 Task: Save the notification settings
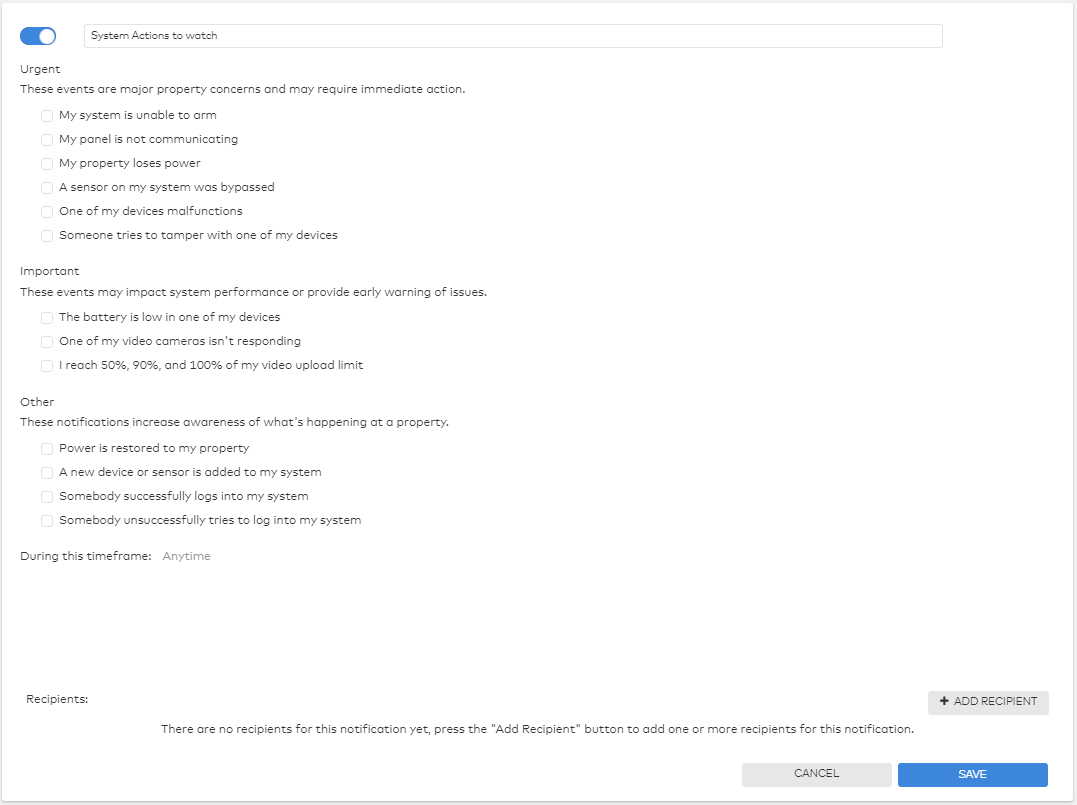pyautogui.click(x=973, y=774)
